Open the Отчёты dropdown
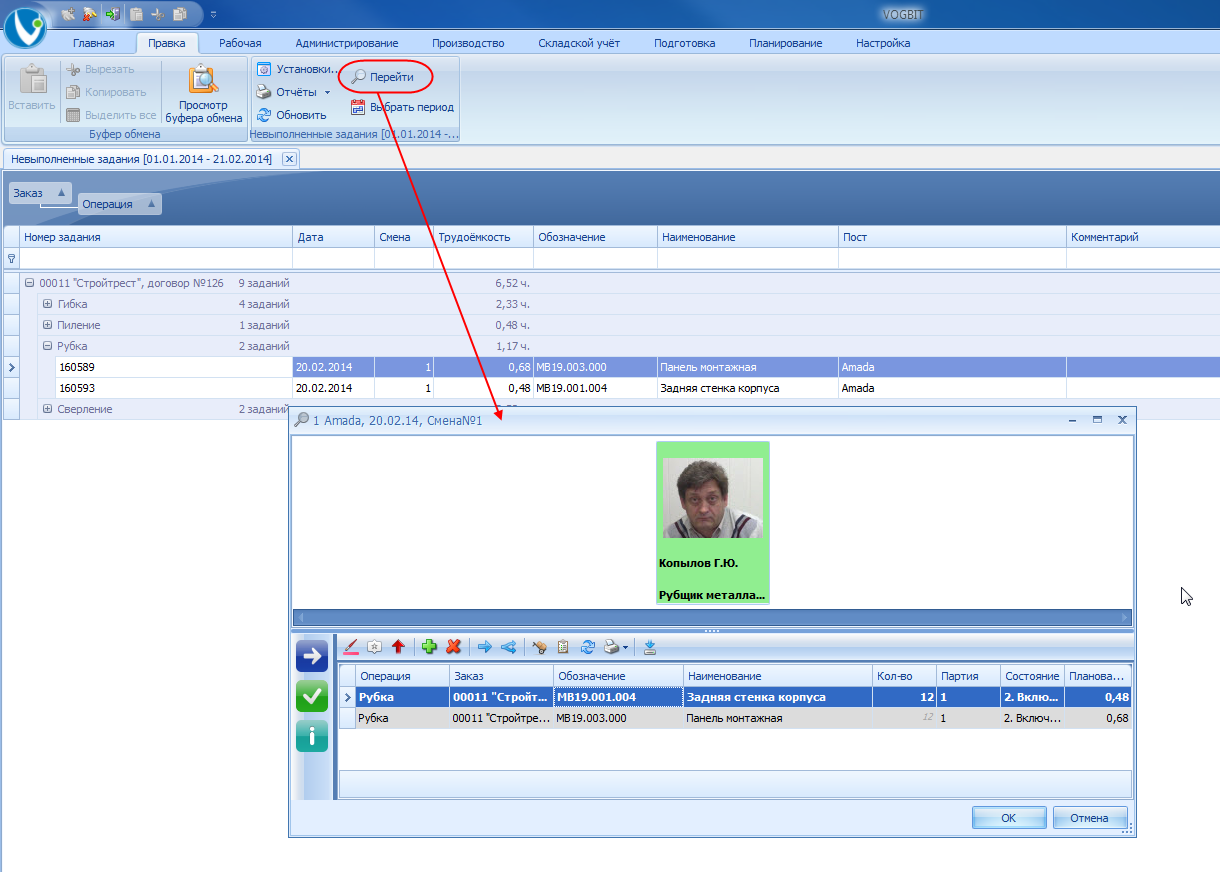This screenshot has width=1220, height=872. click(293, 92)
